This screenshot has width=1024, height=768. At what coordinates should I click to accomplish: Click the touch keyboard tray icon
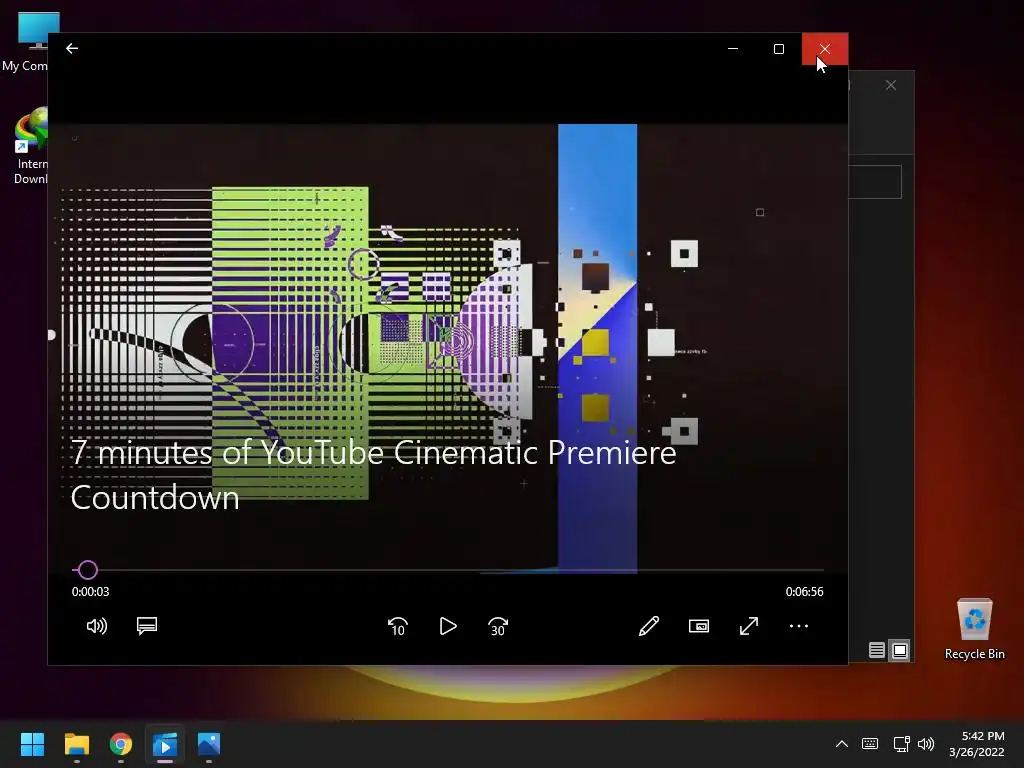(x=870, y=744)
